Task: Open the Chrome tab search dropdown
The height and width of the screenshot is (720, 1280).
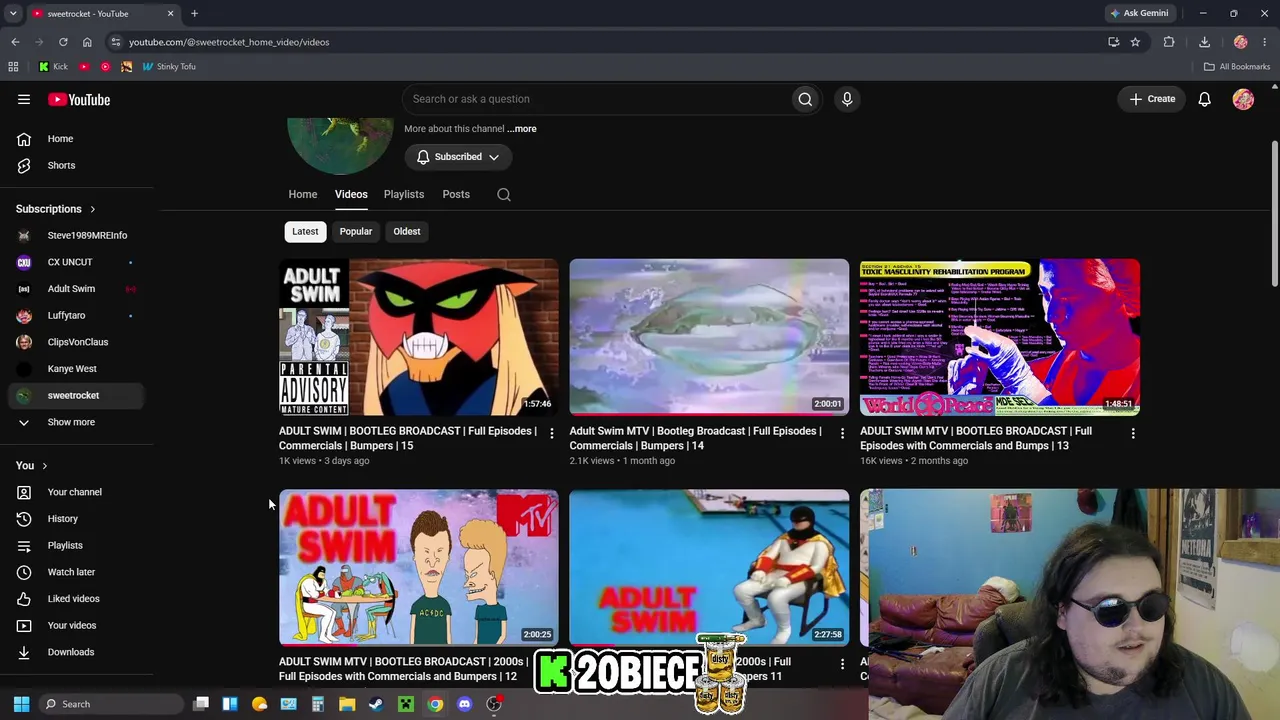Action: pyautogui.click(x=13, y=13)
